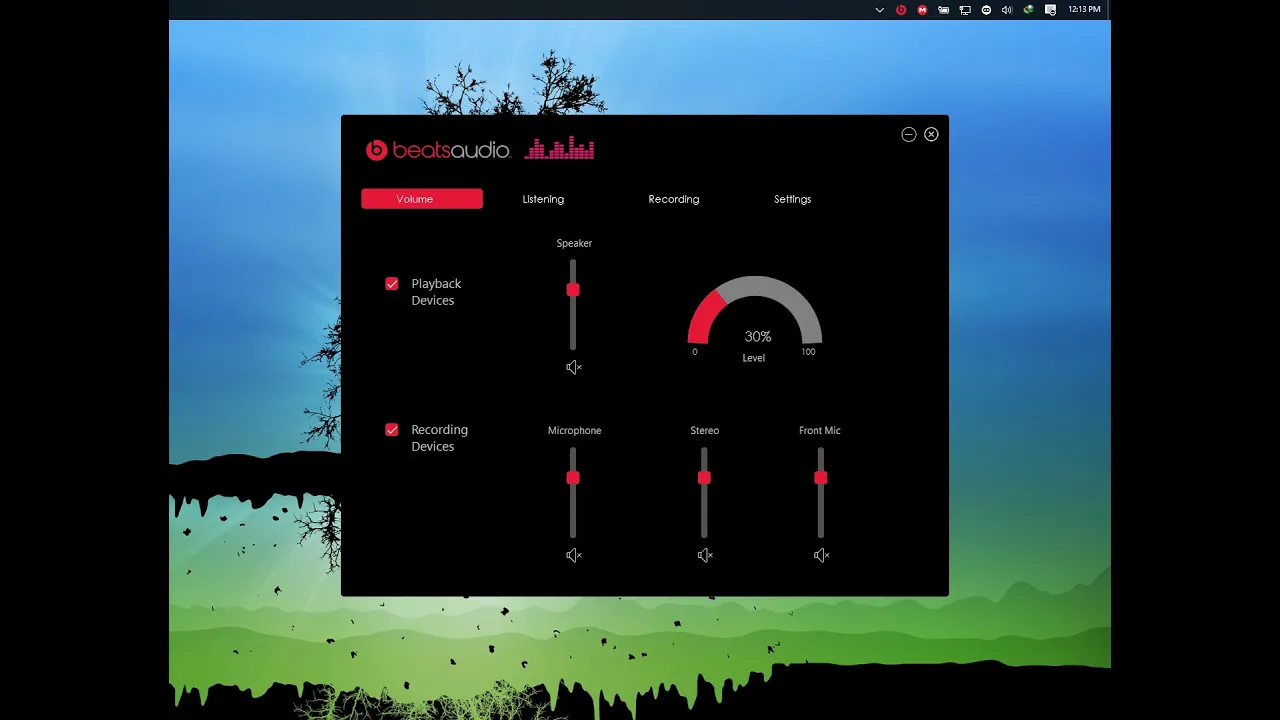Screen dimensions: 1280x720
Task: Open the network tray icon
Action: click(965, 9)
